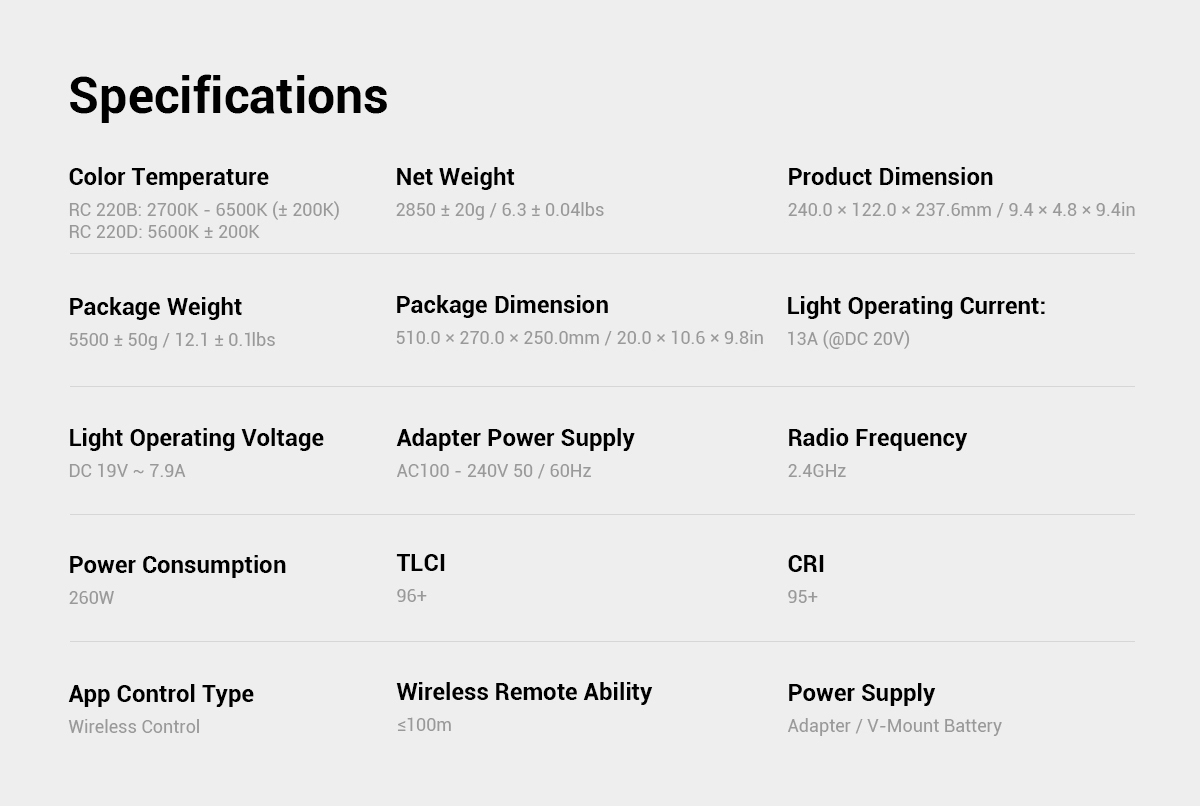Screen dimensions: 1200x806
Task: Click the Light Operating Voltage heading
Action: pyautogui.click(x=196, y=438)
